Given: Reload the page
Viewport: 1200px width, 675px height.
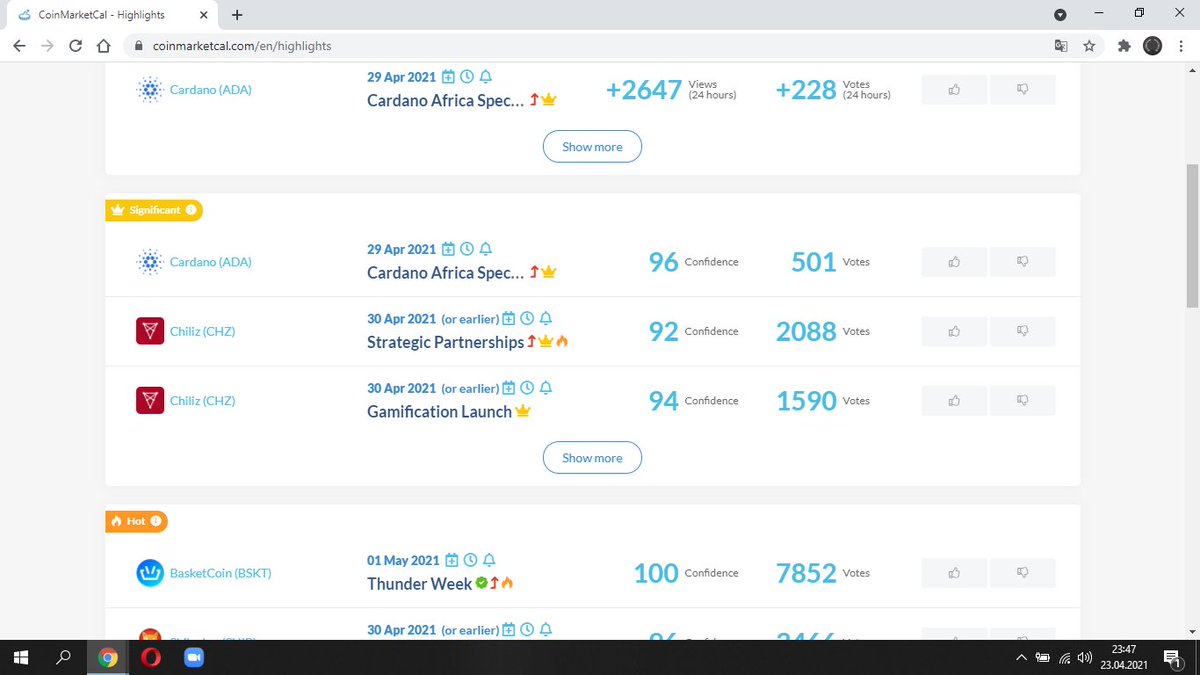Looking at the screenshot, I should click(x=75, y=46).
